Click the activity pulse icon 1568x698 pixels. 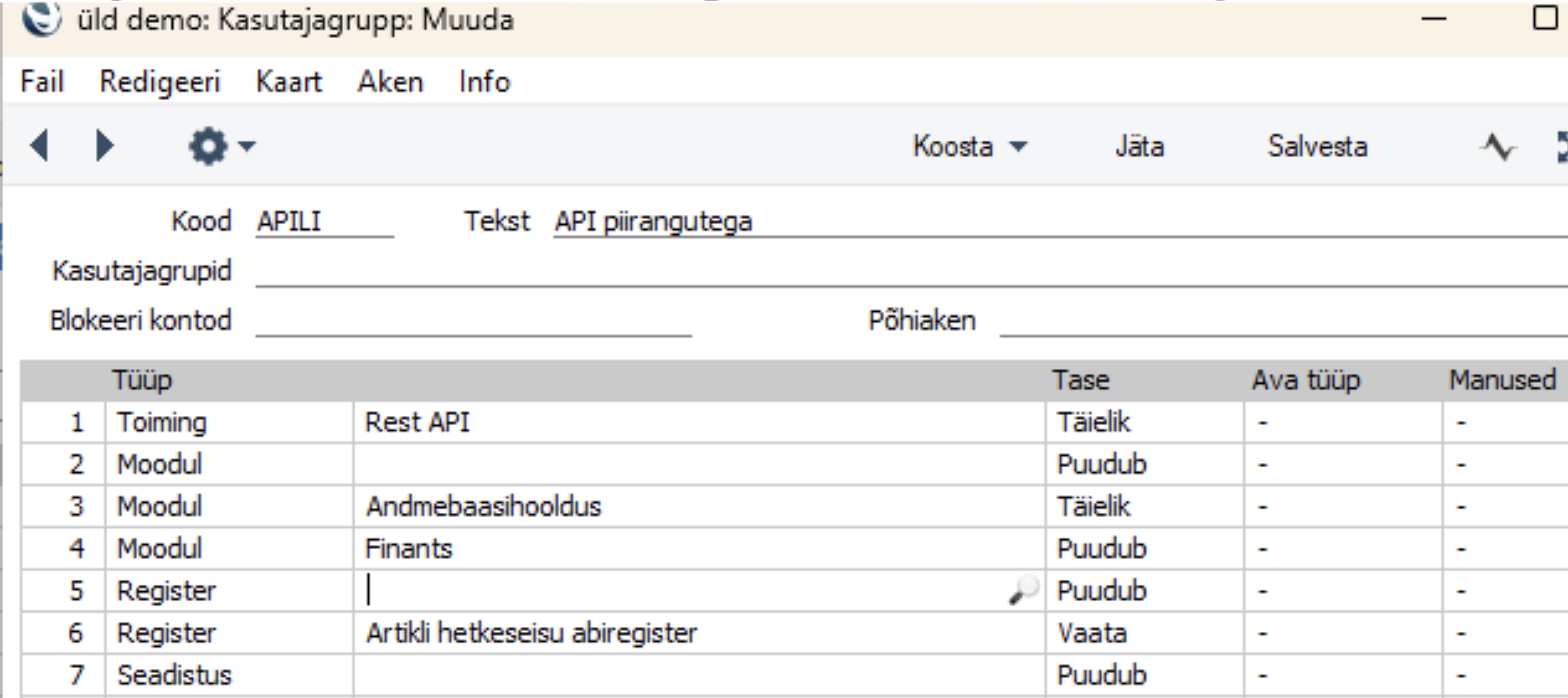pos(1498,147)
